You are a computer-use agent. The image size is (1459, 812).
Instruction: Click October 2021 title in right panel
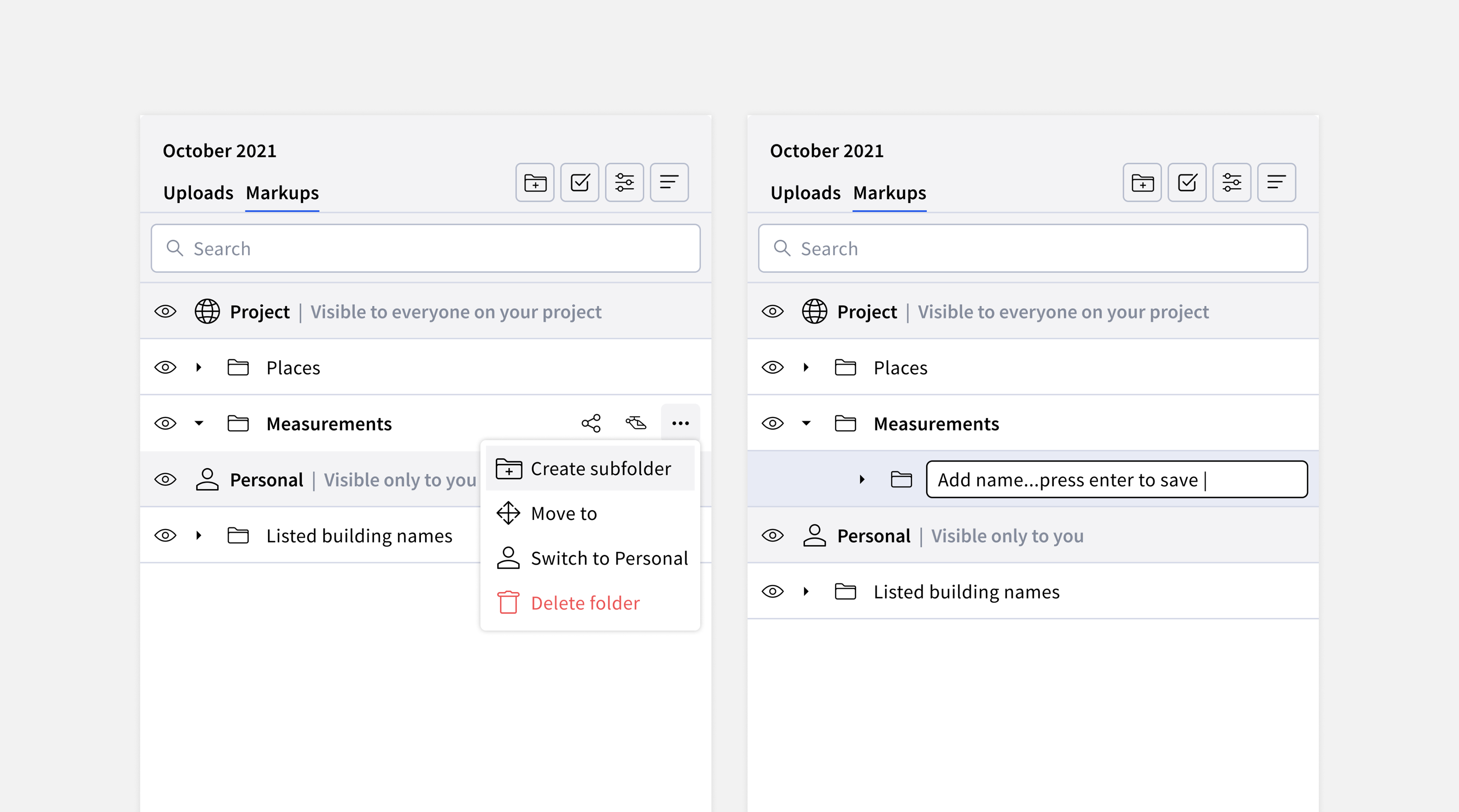pyautogui.click(x=826, y=151)
